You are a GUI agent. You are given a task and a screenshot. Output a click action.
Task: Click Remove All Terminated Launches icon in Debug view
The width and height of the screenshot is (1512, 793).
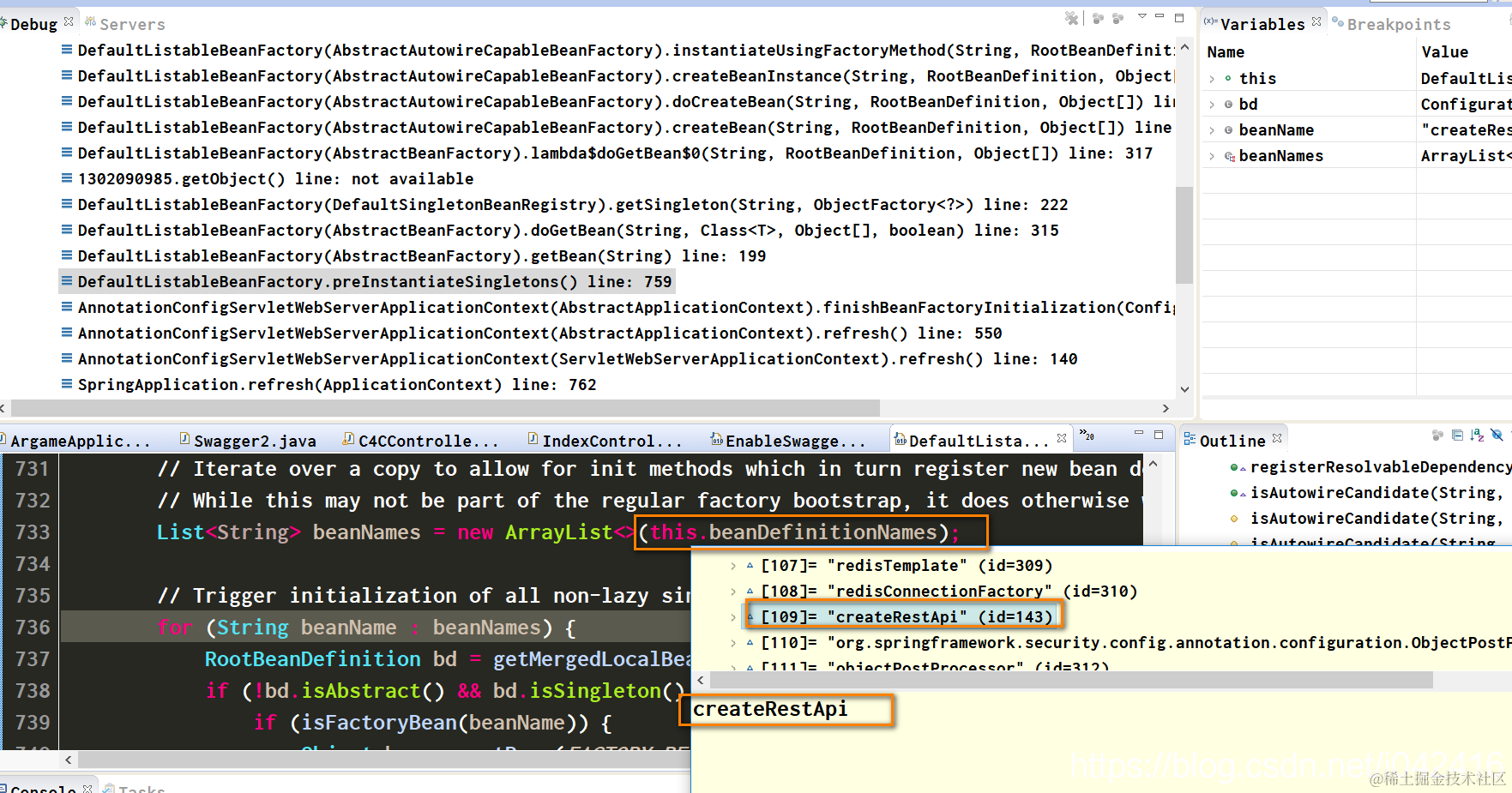pos(1071,18)
